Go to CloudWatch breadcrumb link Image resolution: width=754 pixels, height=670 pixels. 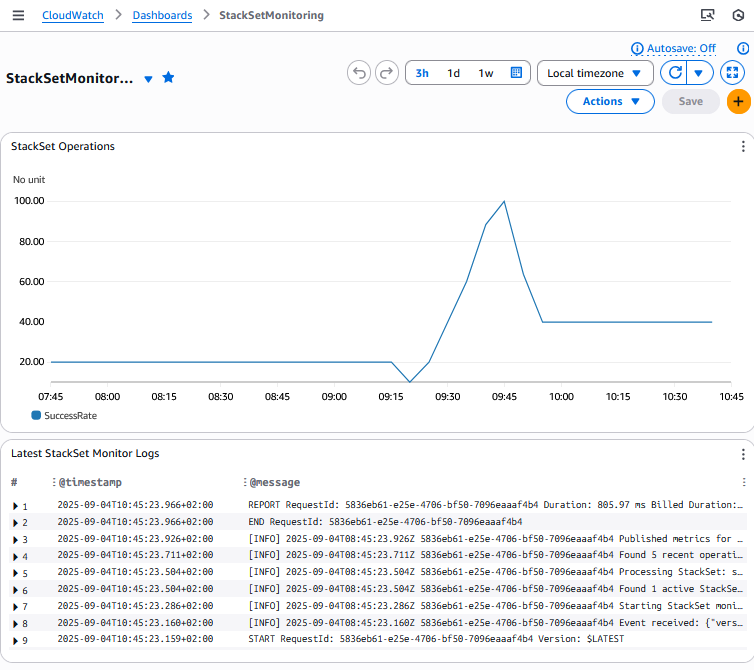coord(71,16)
